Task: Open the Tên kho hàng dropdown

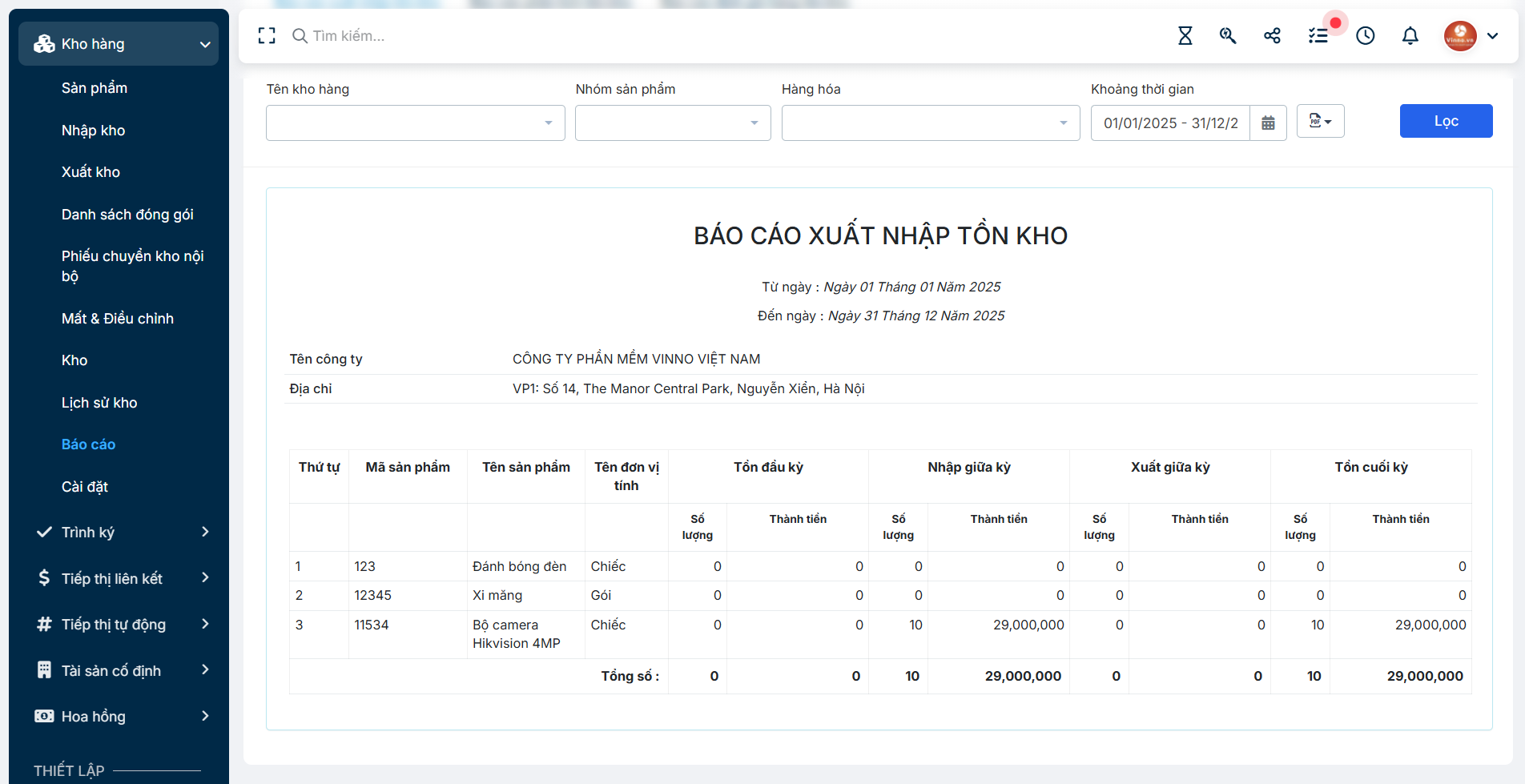Action: [x=415, y=123]
